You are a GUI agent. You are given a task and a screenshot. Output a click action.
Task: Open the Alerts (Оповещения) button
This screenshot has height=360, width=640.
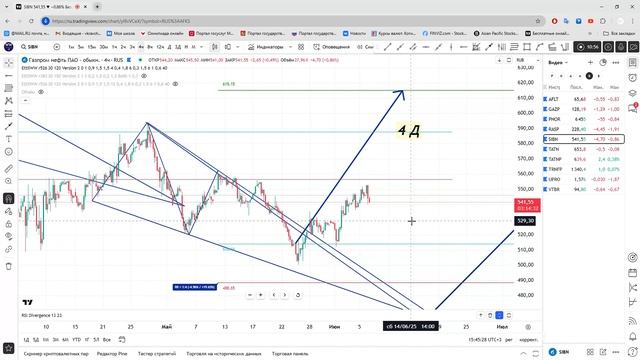click(331, 47)
